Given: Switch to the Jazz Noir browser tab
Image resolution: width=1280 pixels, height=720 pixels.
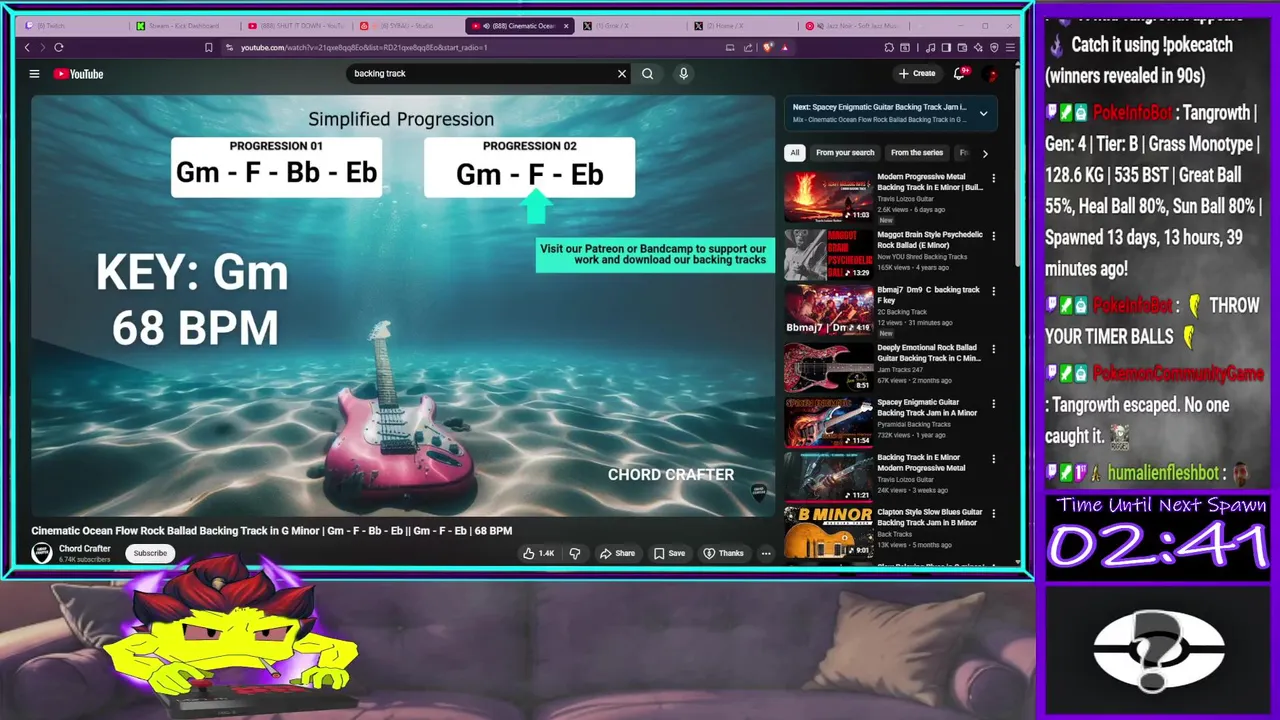Looking at the screenshot, I should pos(855,26).
